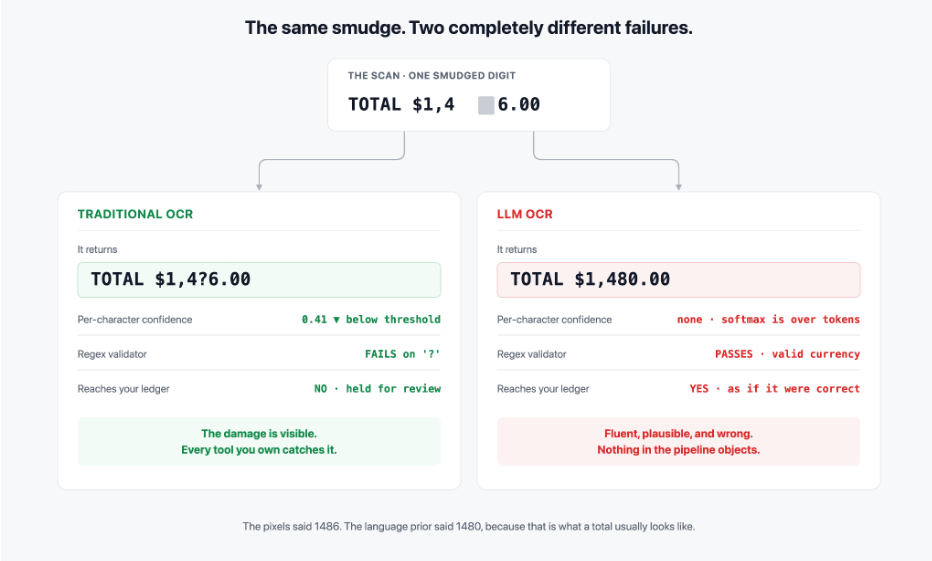
Task: Click 'NO · held for review' value
Action: [x=377, y=389]
